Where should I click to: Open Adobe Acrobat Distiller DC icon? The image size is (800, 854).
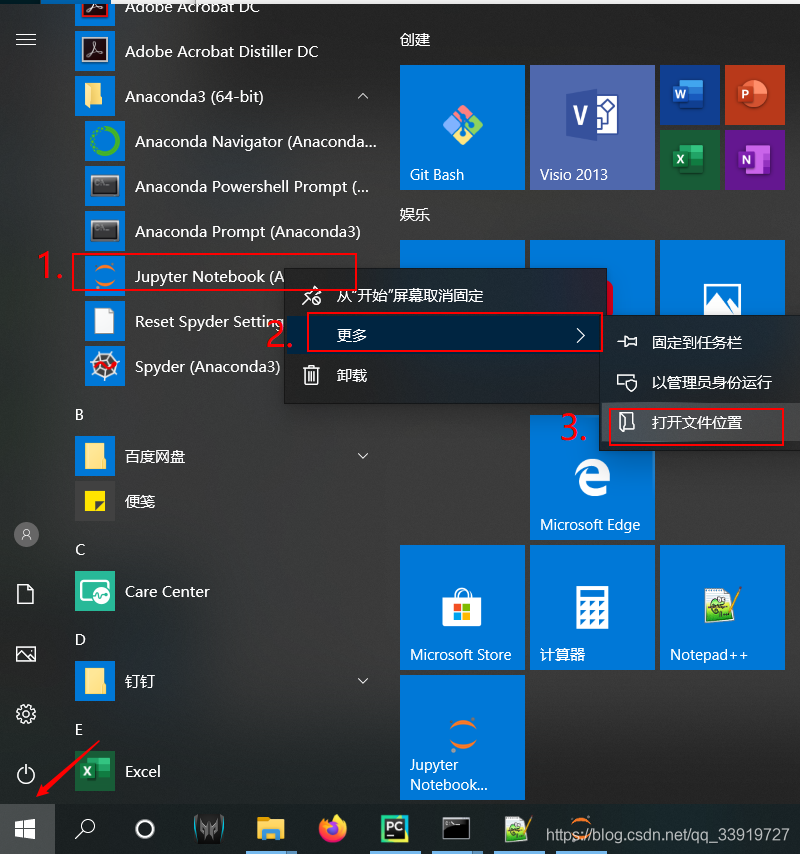95,51
